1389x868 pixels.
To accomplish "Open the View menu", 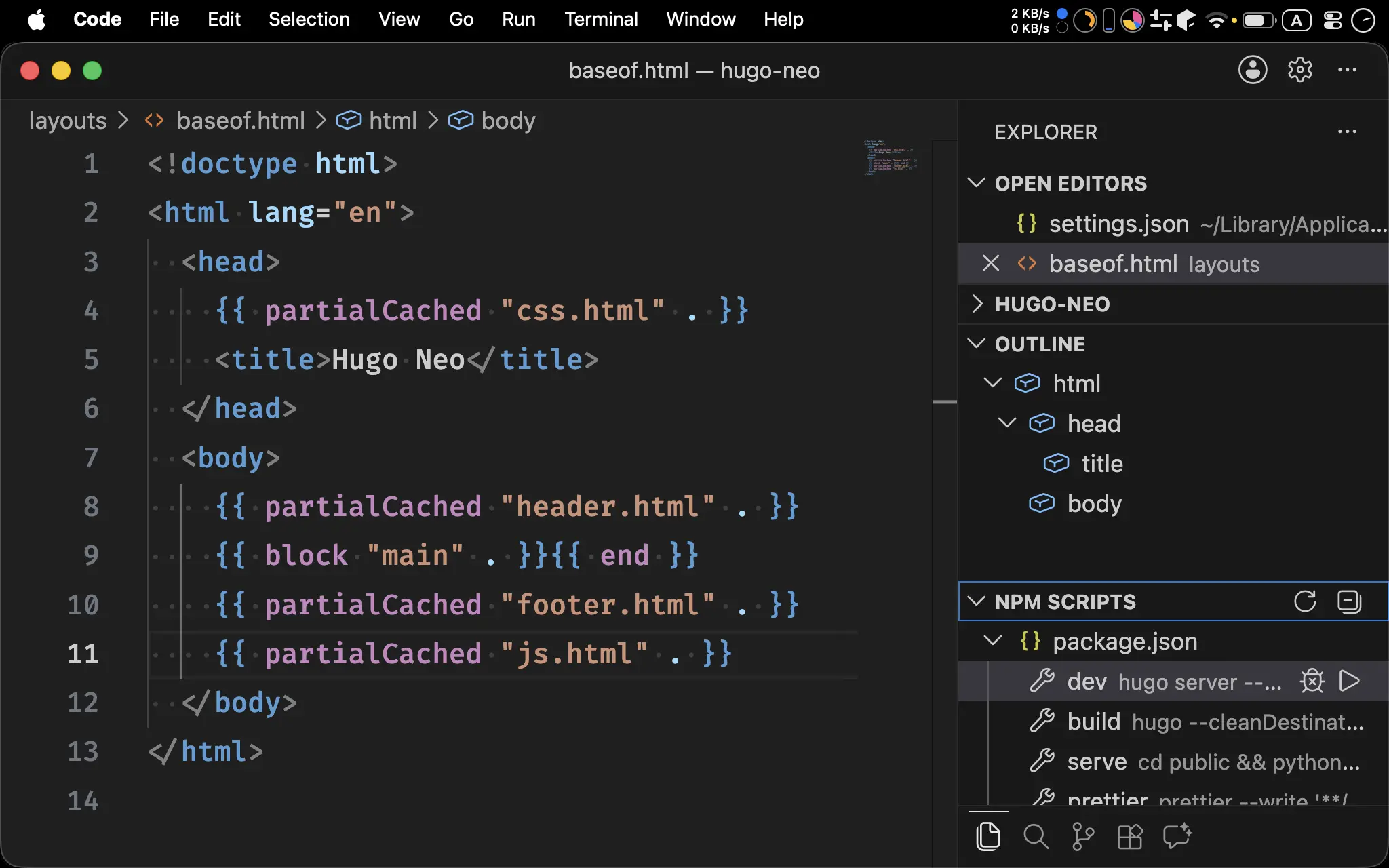I will pos(399,20).
